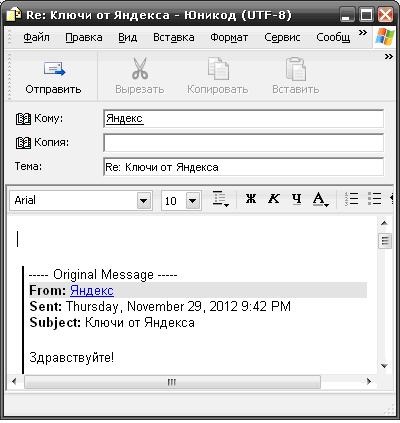Click vertical scrollbar down arrow

[x=384, y=366]
